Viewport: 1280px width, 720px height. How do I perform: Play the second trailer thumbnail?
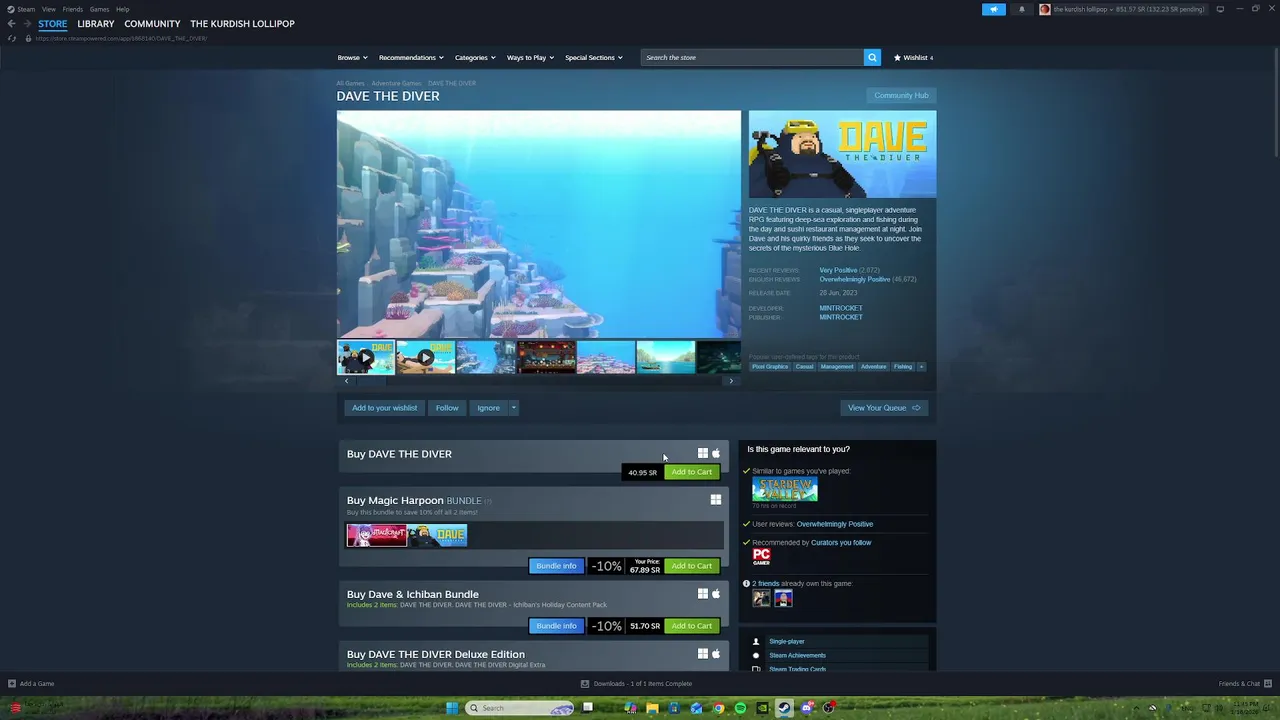[x=425, y=357]
